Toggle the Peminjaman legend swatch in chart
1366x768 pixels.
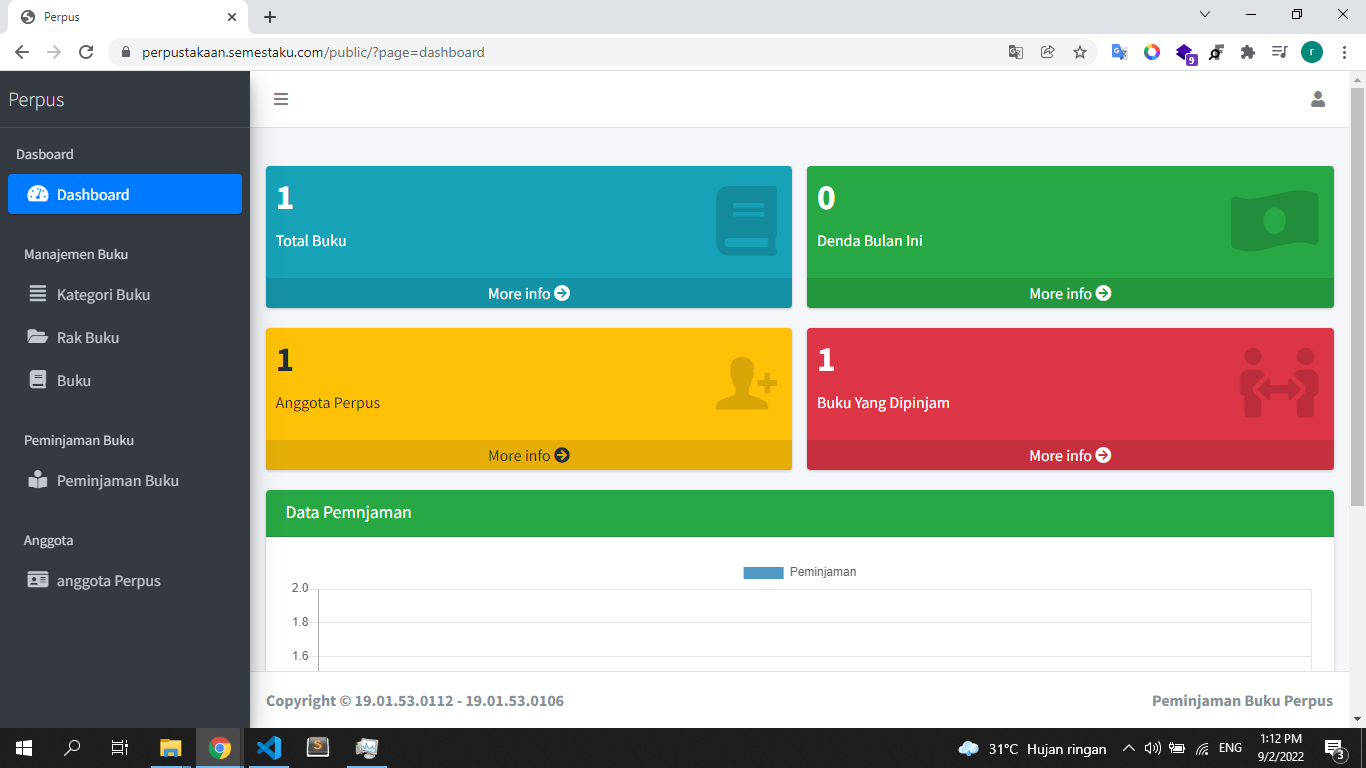[x=763, y=573]
